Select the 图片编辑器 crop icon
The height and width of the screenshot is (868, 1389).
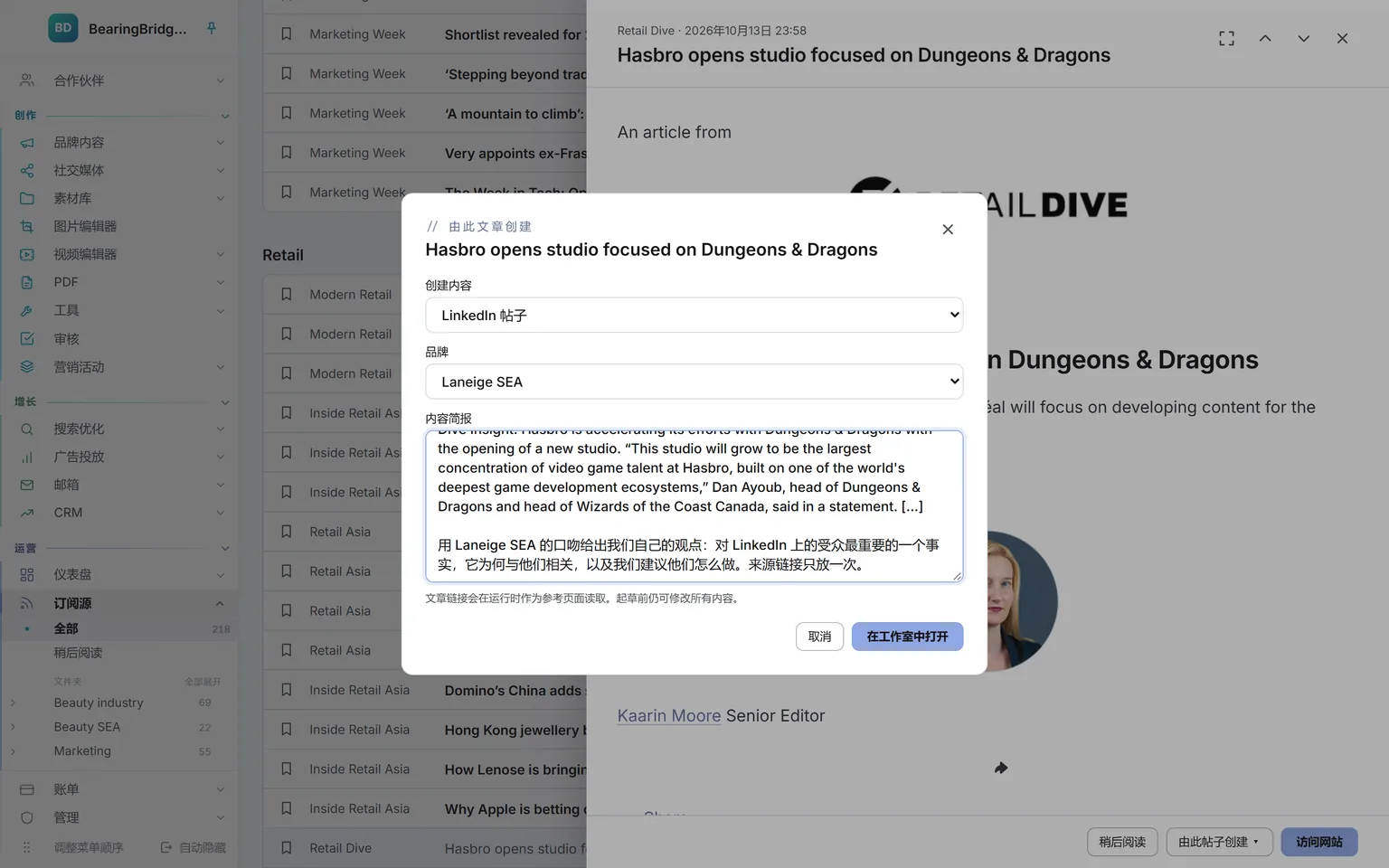click(x=27, y=227)
